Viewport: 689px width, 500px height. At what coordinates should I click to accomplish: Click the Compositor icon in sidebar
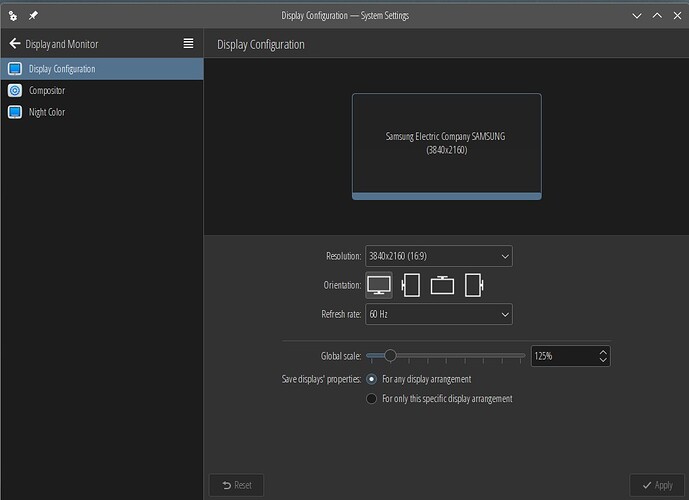tap(15, 91)
